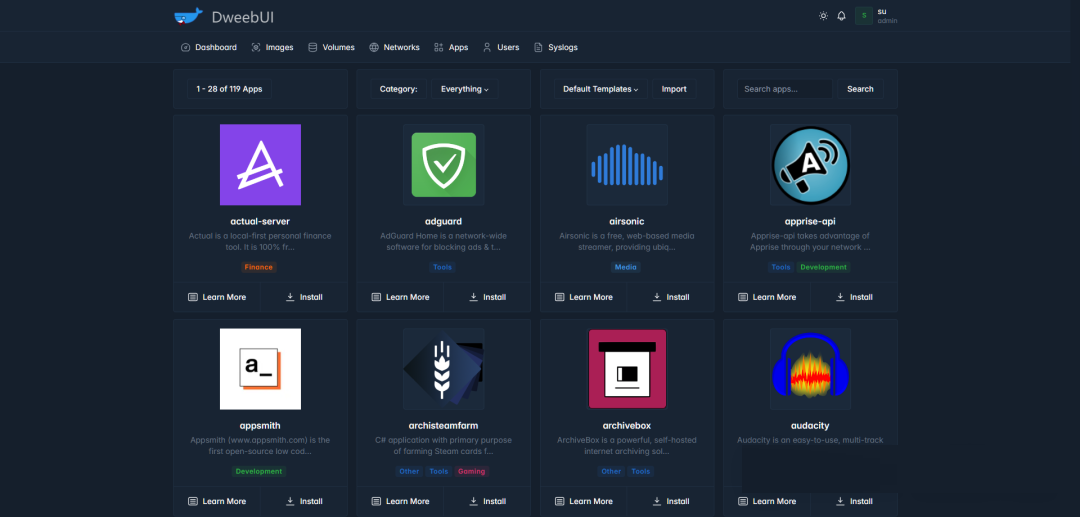
Task: Click the apprise-api megaphone logo
Action: pyautogui.click(x=811, y=165)
